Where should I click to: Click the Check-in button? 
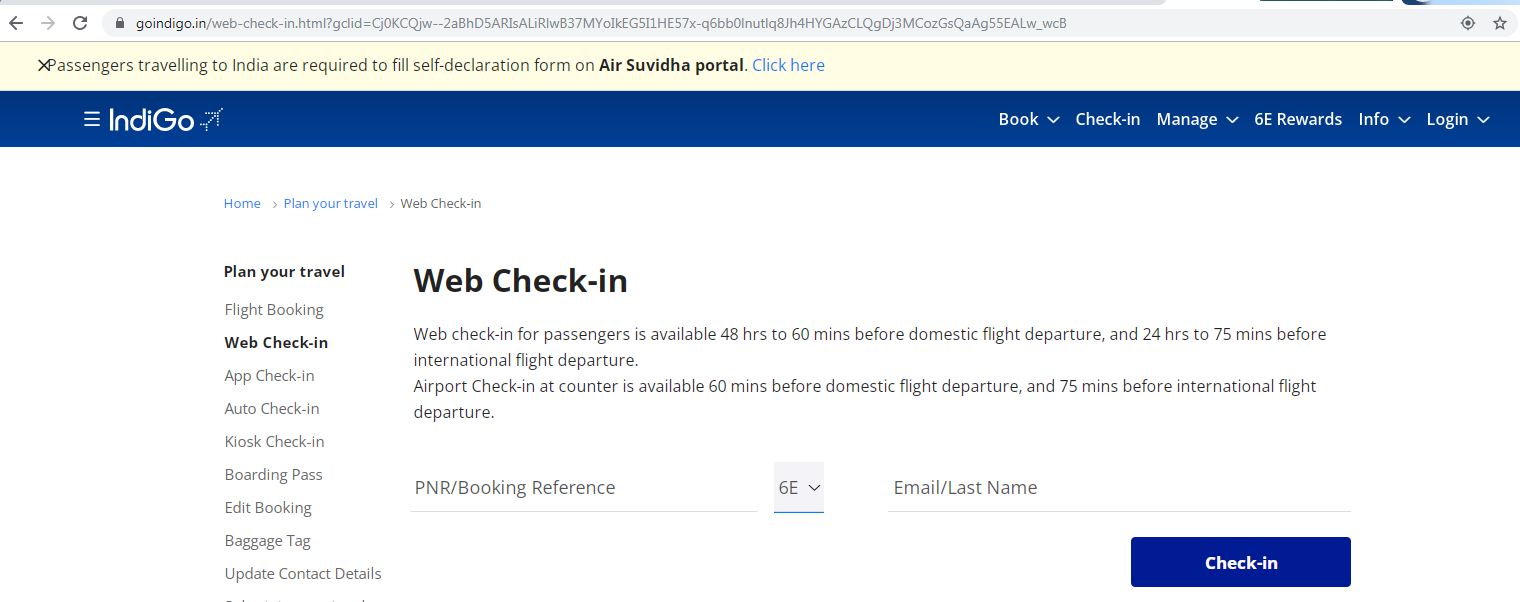point(1240,562)
